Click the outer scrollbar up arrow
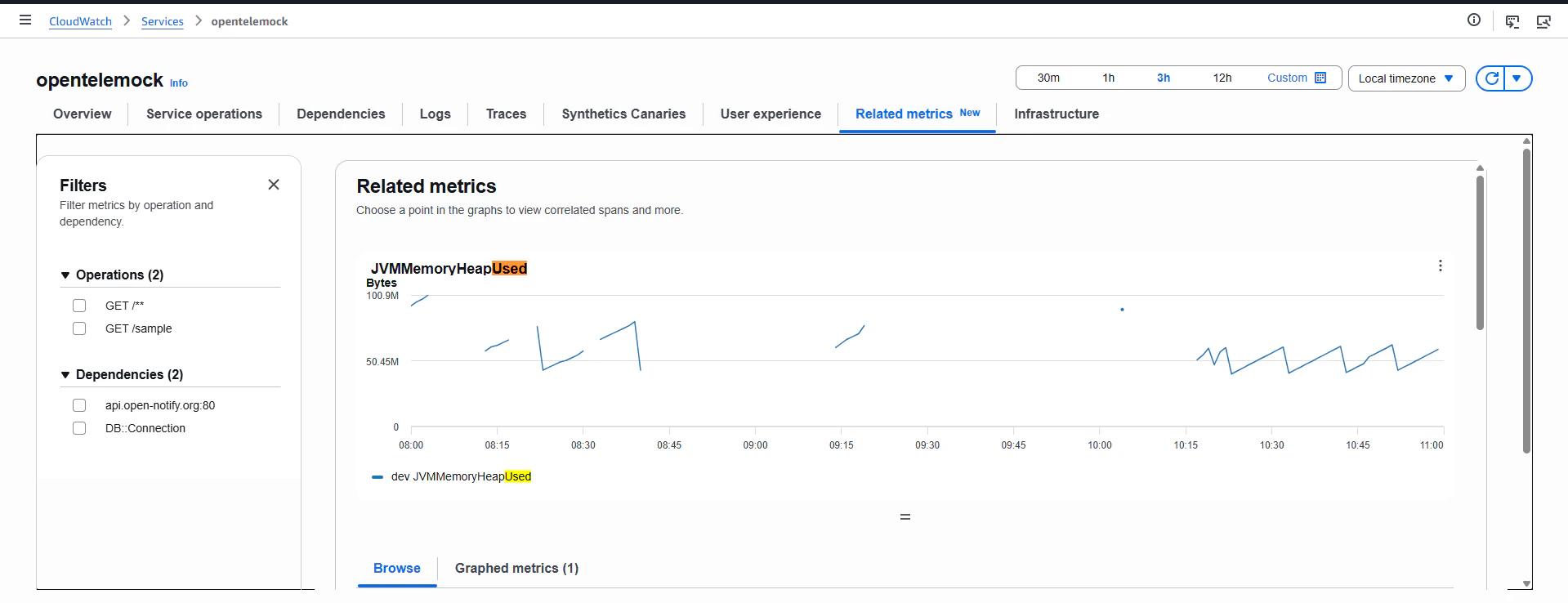Image resolution: width=1568 pixels, height=603 pixels. click(1526, 141)
